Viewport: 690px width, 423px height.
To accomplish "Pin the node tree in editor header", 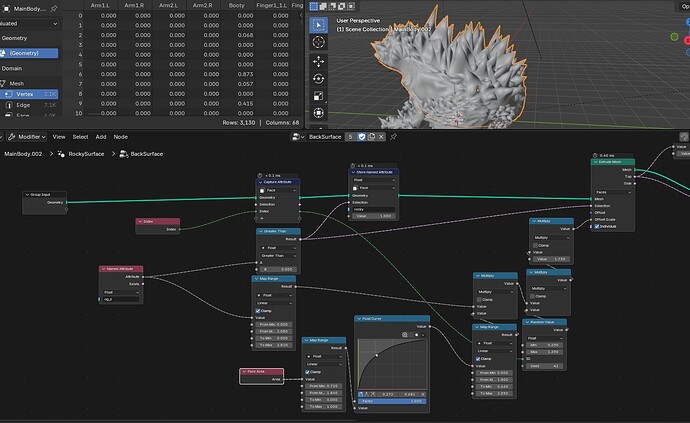I will coord(393,137).
